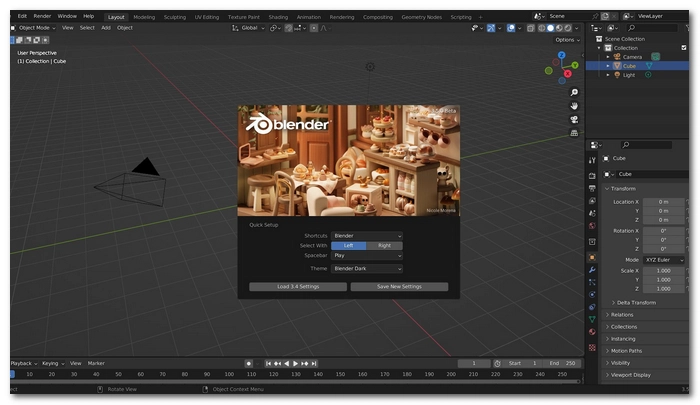Click the Camera object in the outliner
The image size is (700, 405).
632,57
